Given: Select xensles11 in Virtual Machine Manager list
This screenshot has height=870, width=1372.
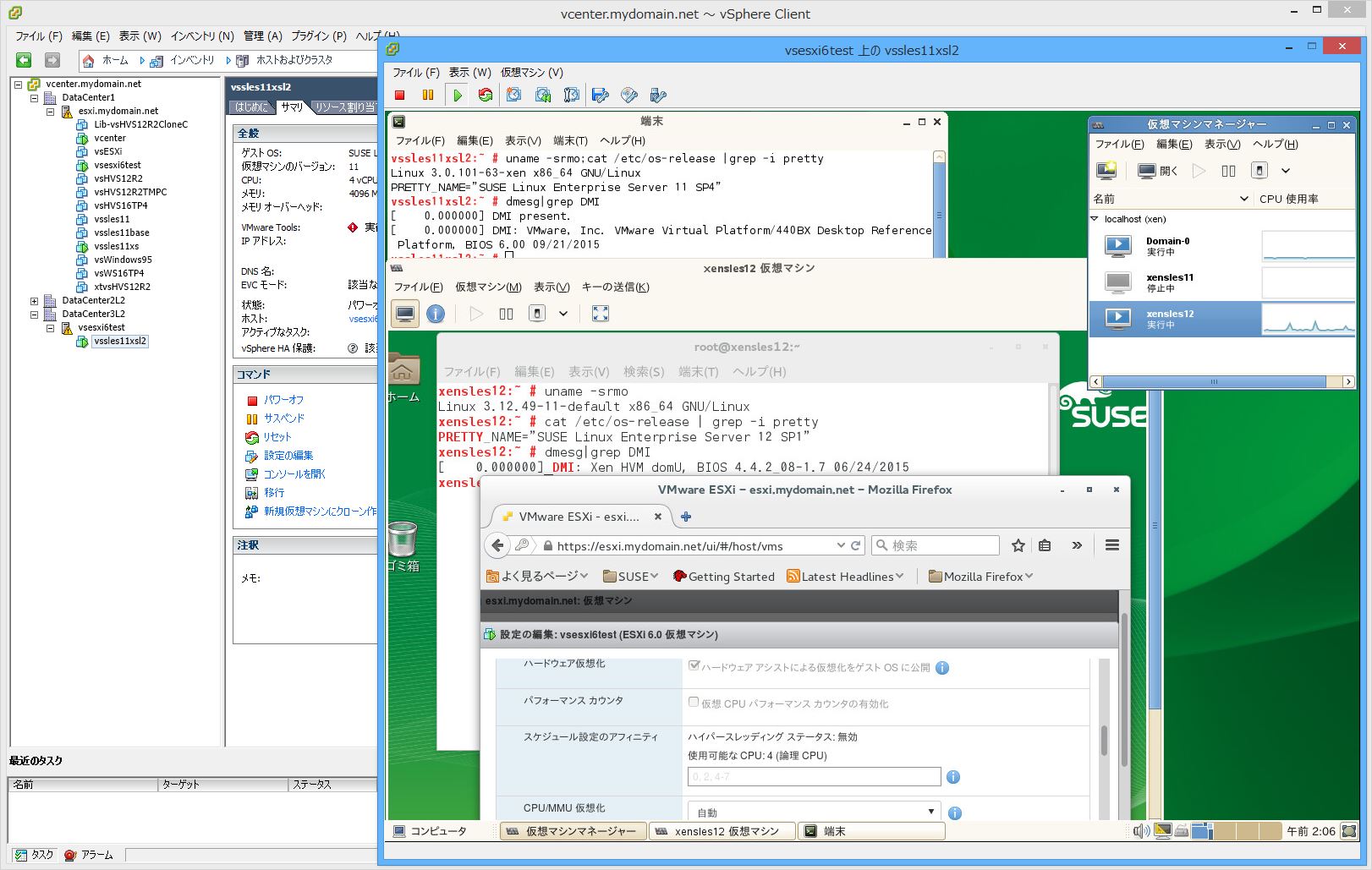Looking at the screenshot, I should point(1221,282).
